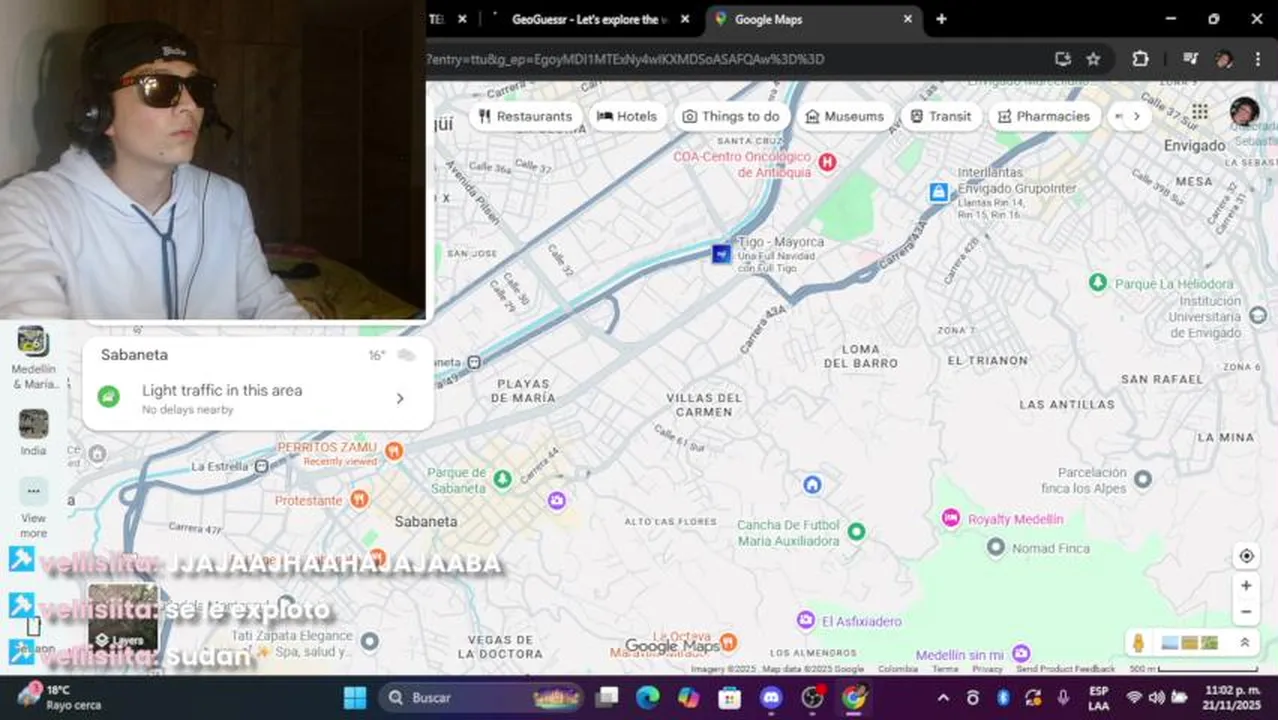Filter map by Restaurants
1278x720 pixels.
(x=526, y=116)
